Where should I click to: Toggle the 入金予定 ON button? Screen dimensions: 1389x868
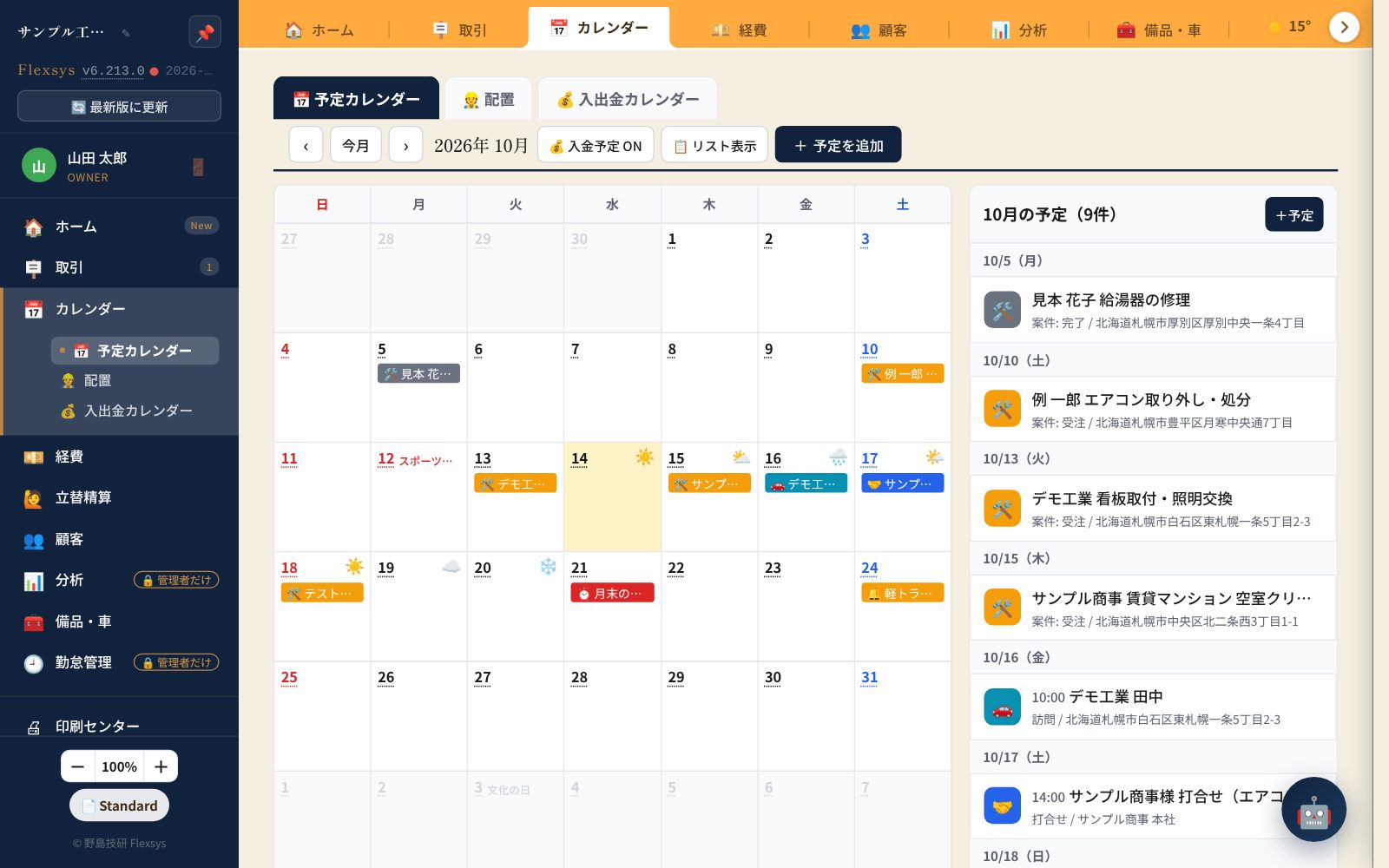596,145
